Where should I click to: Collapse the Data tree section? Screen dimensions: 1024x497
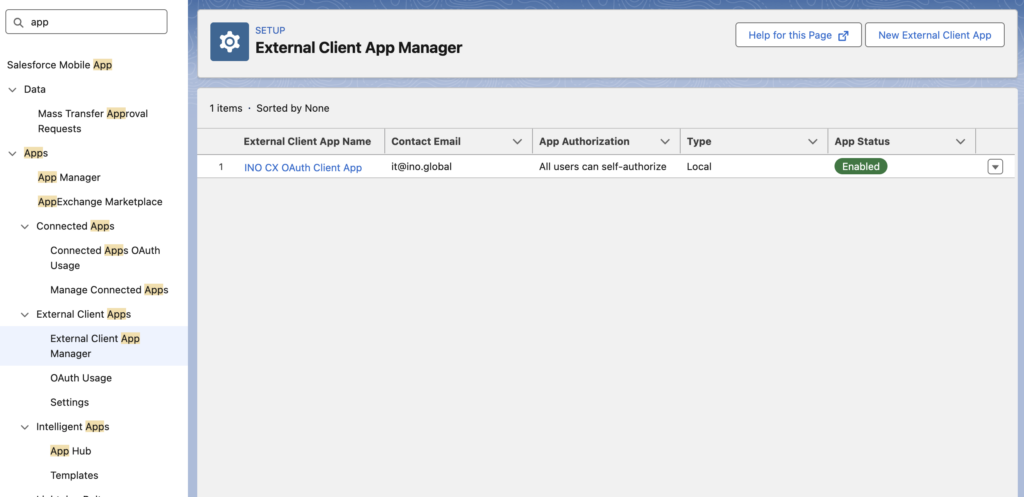click(x=12, y=89)
